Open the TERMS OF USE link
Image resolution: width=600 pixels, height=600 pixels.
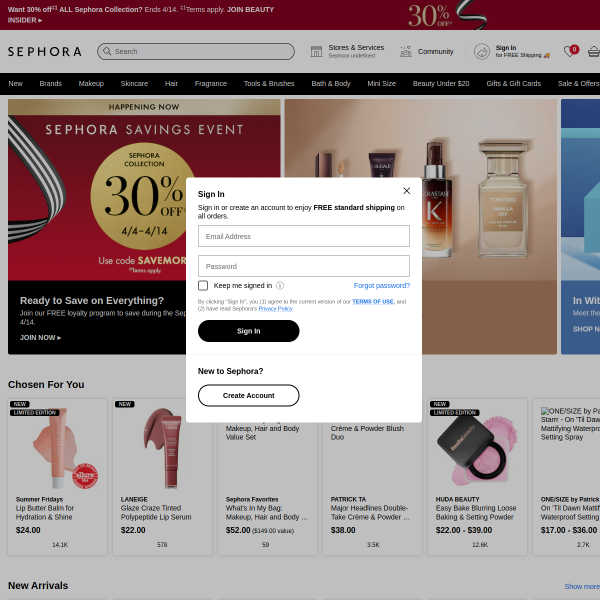click(x=372, y=302)
